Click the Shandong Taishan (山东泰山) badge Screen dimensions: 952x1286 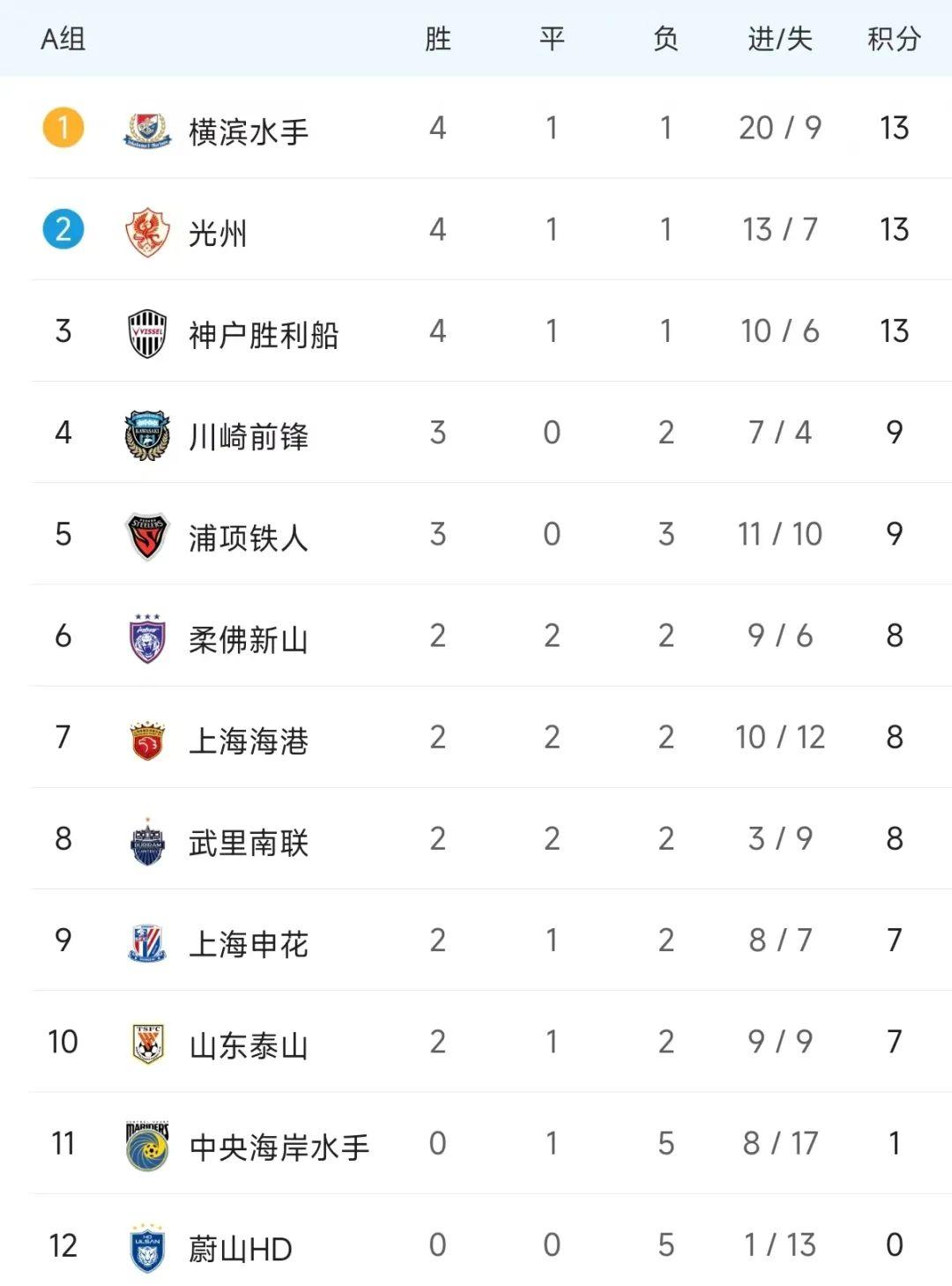coord(147,1044)
